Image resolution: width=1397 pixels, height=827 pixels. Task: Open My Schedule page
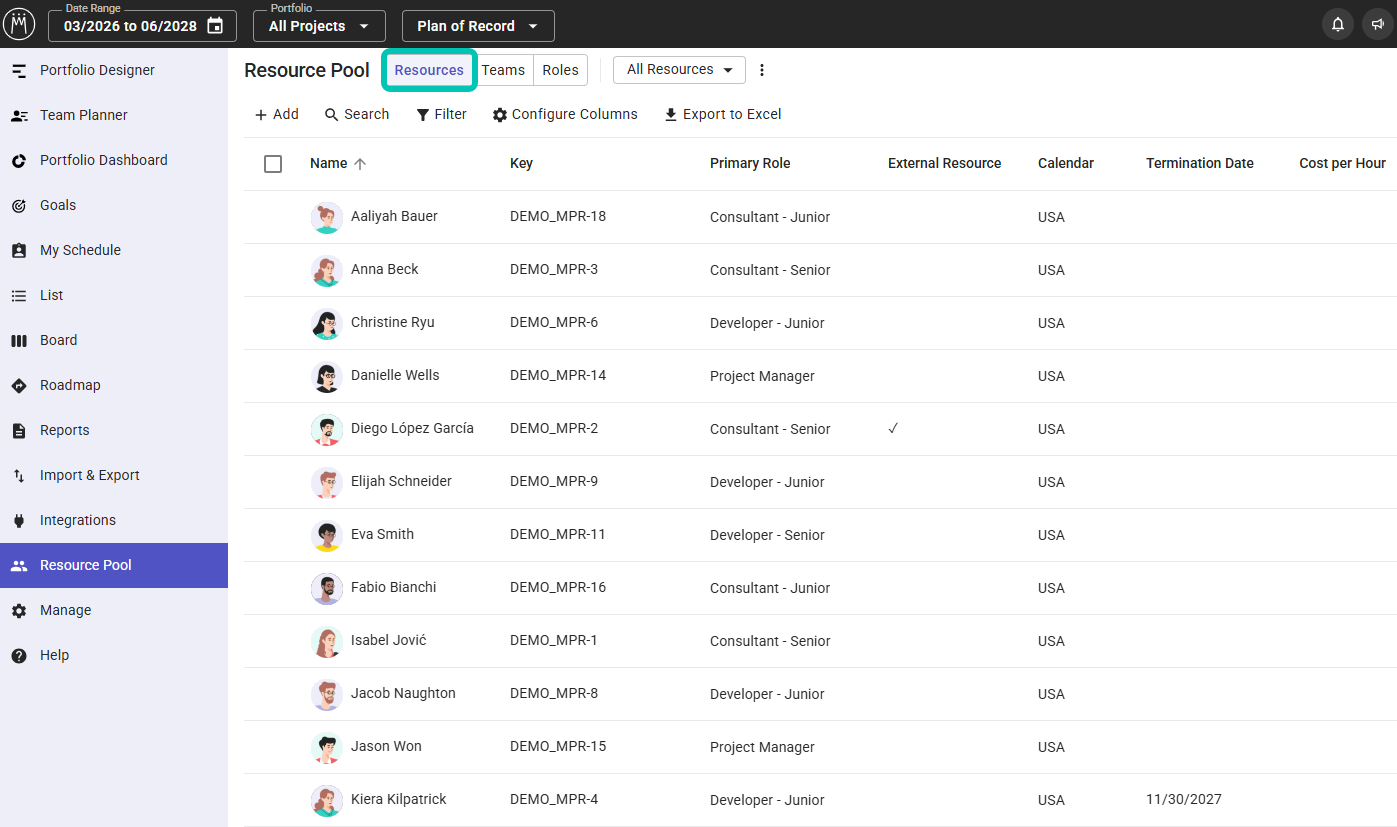[114, 250]
